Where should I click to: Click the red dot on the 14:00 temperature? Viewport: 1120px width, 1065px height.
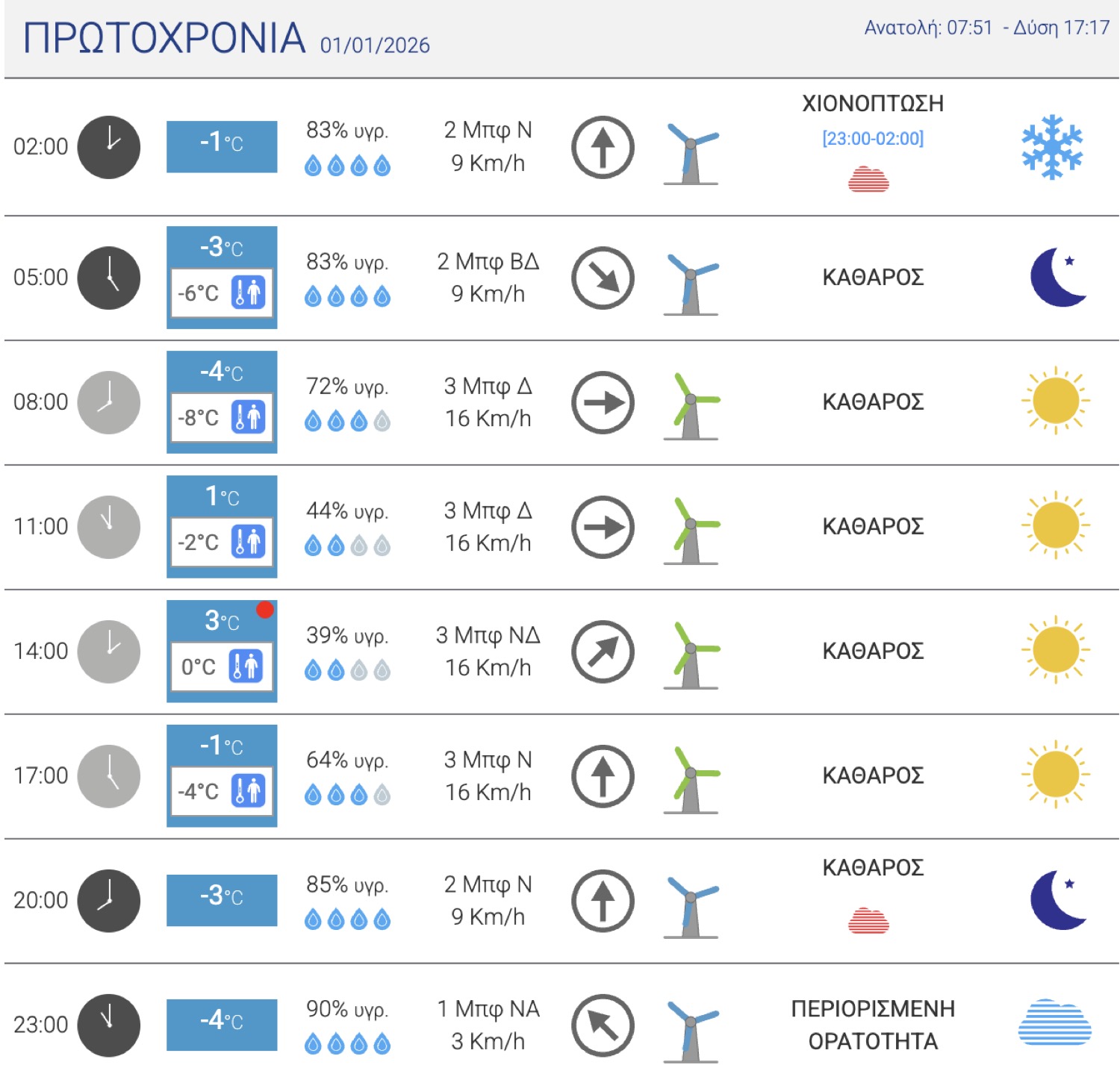264,610
